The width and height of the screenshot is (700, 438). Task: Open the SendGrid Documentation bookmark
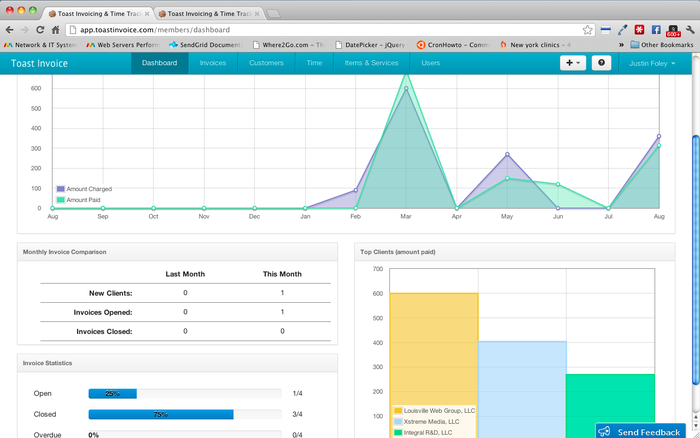point(205,45)
